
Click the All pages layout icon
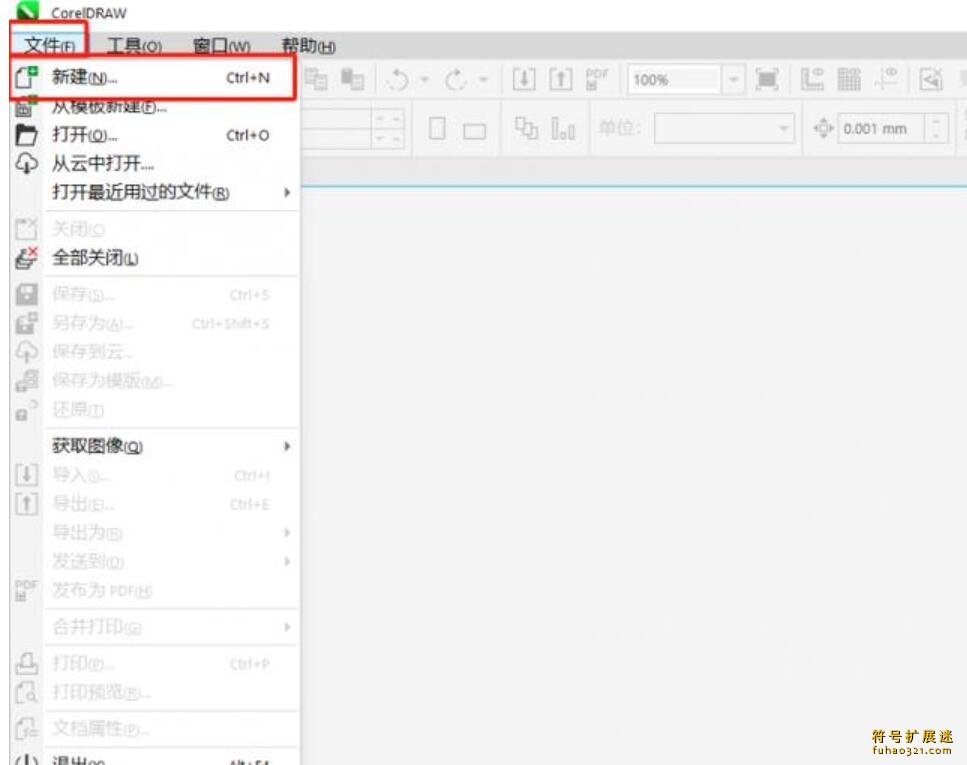(x=526, y=128)
